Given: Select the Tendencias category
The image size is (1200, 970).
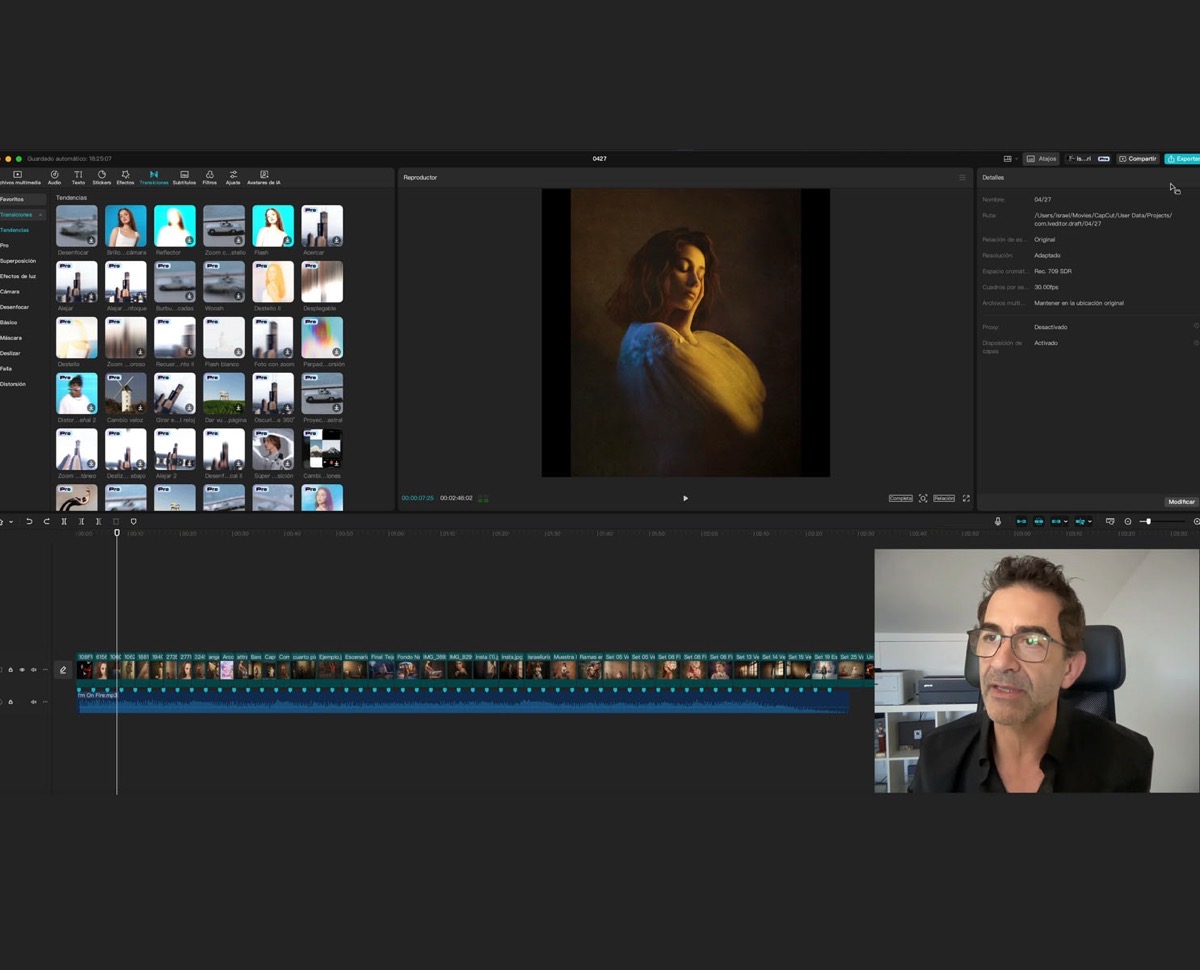Looking at the screenshot, I should (x=14, y=230).
